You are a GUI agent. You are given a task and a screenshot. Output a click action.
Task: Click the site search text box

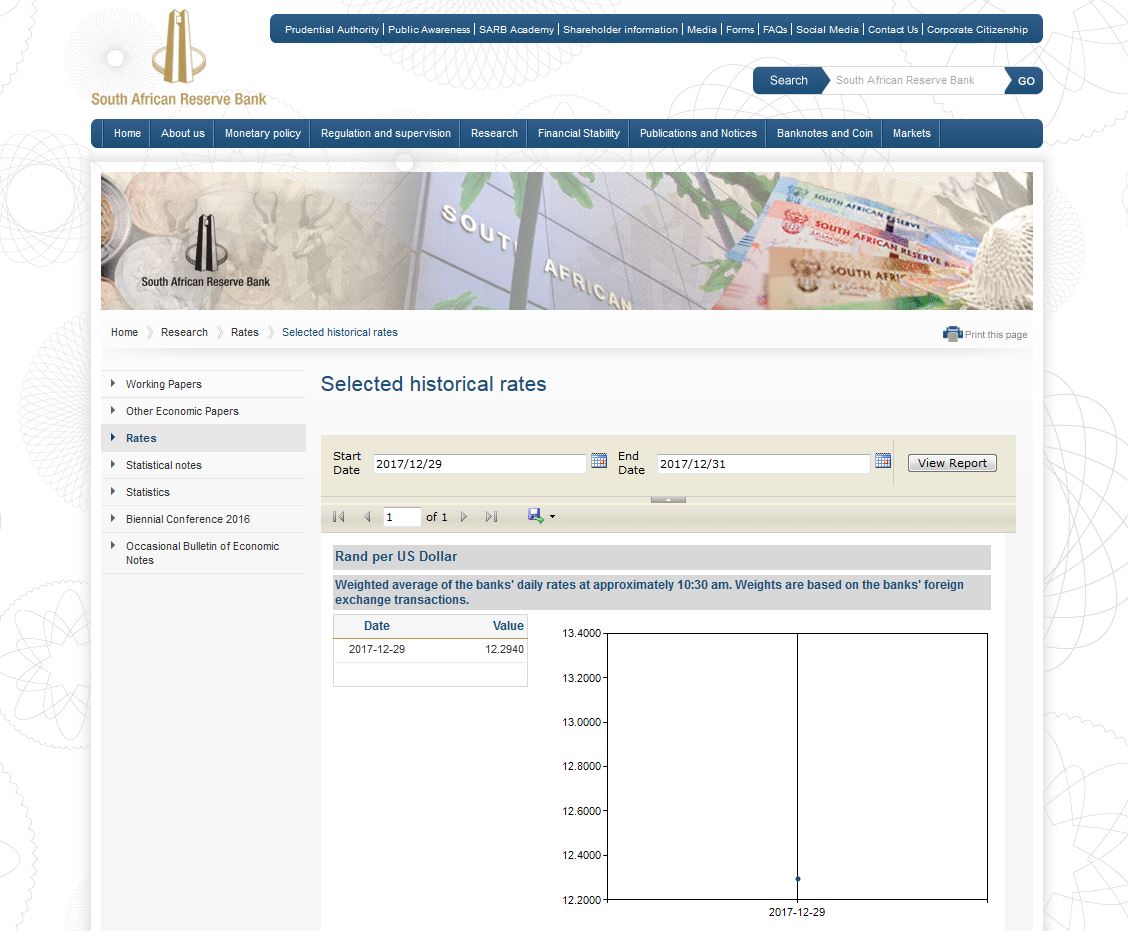914,81
